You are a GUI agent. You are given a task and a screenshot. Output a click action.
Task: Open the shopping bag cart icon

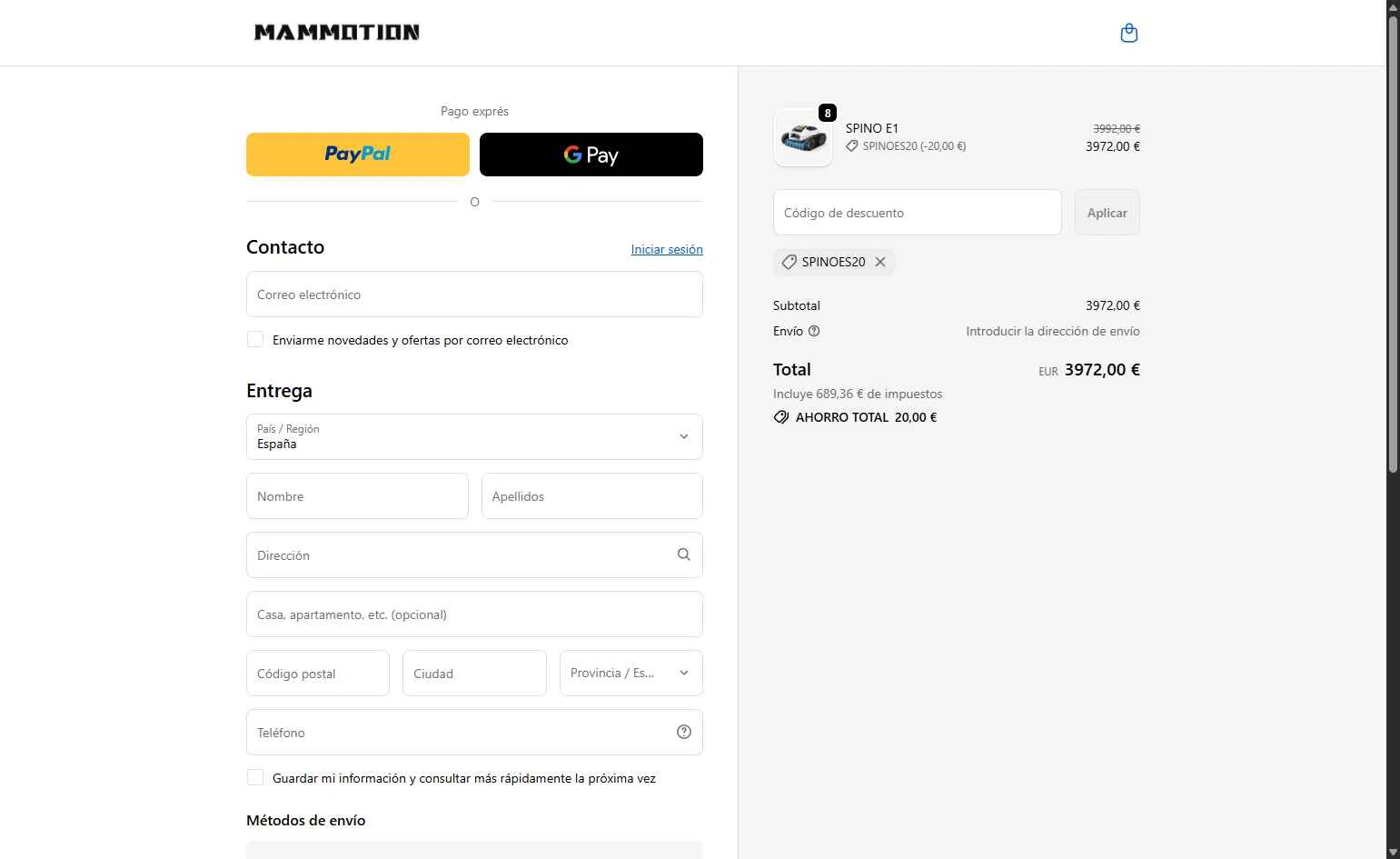(x=1128, y=34)
